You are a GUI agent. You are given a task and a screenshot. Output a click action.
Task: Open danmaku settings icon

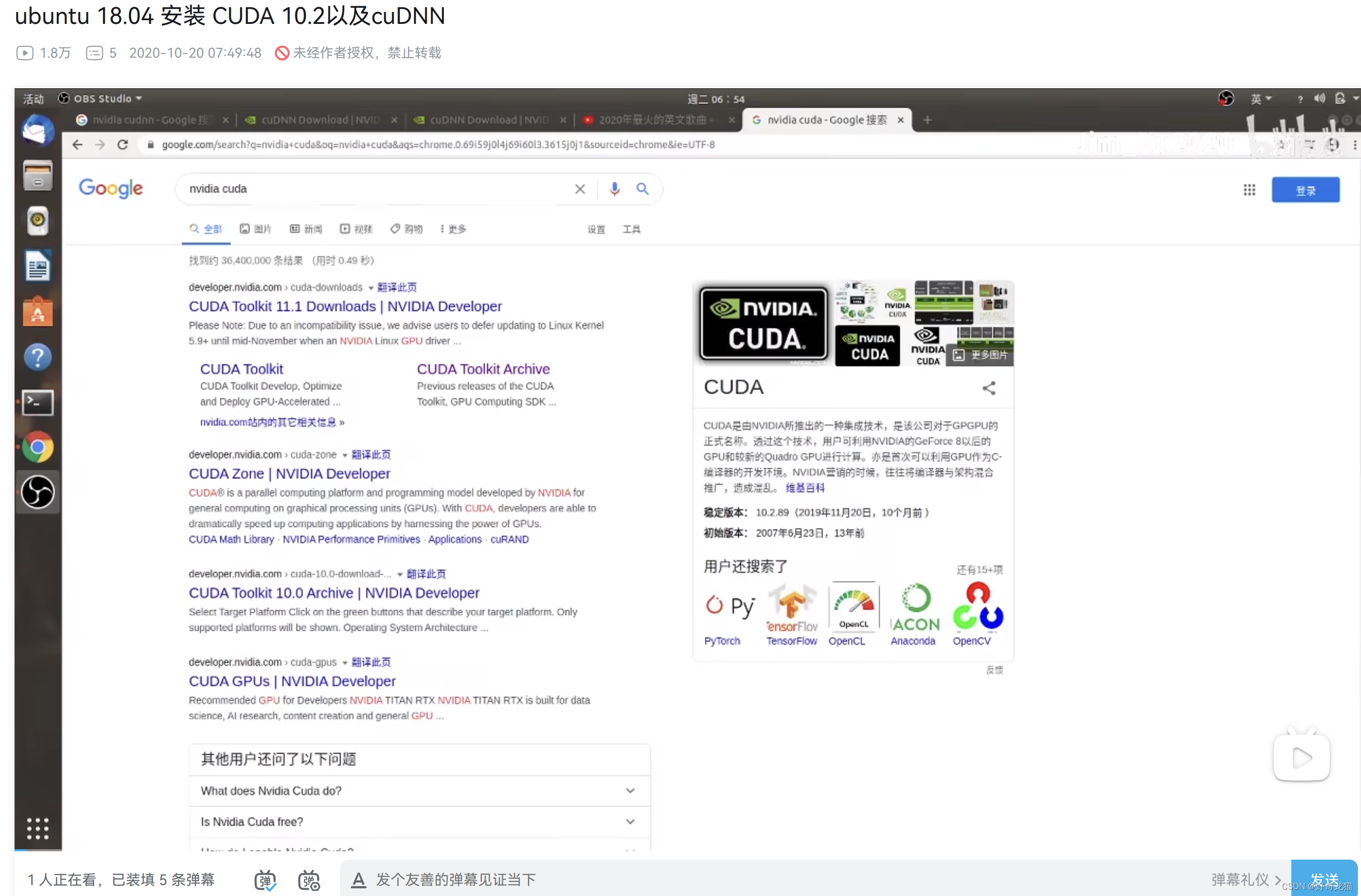[309, 879]
